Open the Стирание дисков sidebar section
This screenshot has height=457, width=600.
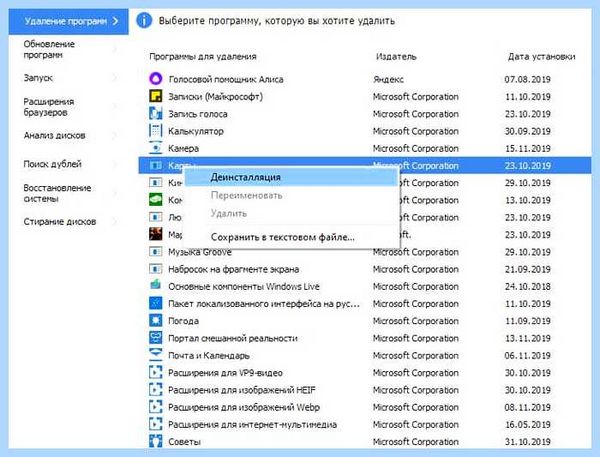68,221
